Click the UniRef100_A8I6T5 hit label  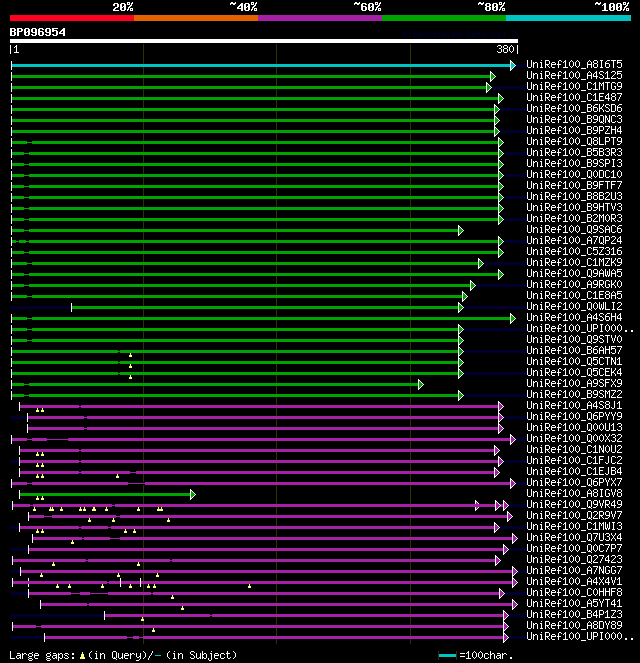point(574,64)
